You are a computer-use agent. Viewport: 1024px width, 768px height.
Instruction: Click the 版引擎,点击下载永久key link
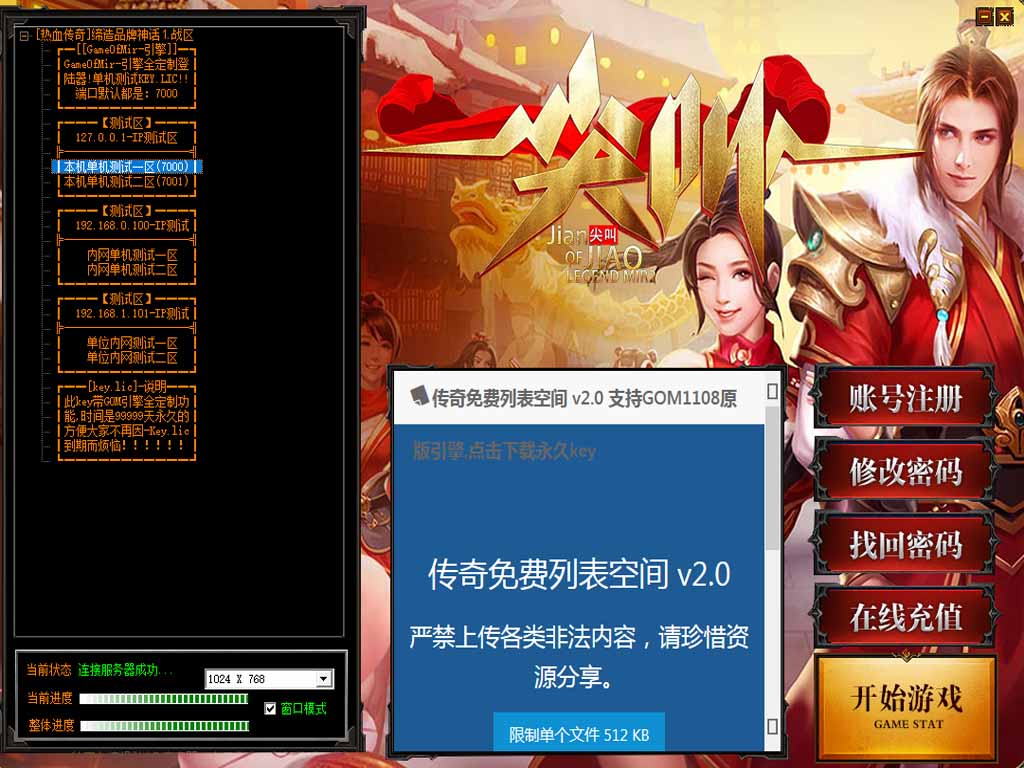point(504,451)
